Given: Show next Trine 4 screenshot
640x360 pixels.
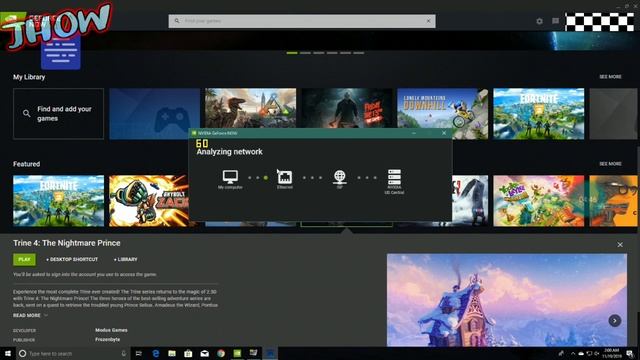Looking at the screenshot, I should point(615,321).
